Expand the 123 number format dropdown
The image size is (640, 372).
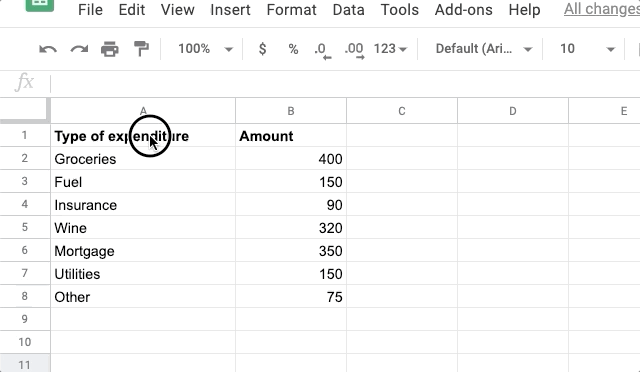(x=390, y=49)
